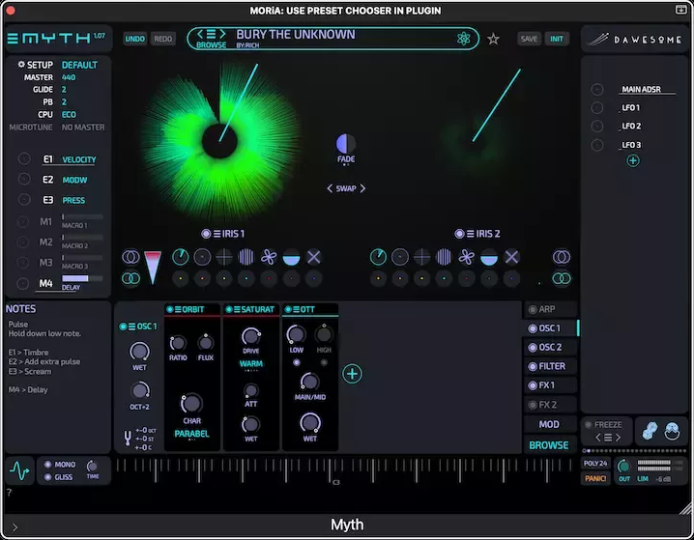This screenshot has height=540, width=694.
Task: Change the PARABEL character type
Action: [x=192, y=434]
